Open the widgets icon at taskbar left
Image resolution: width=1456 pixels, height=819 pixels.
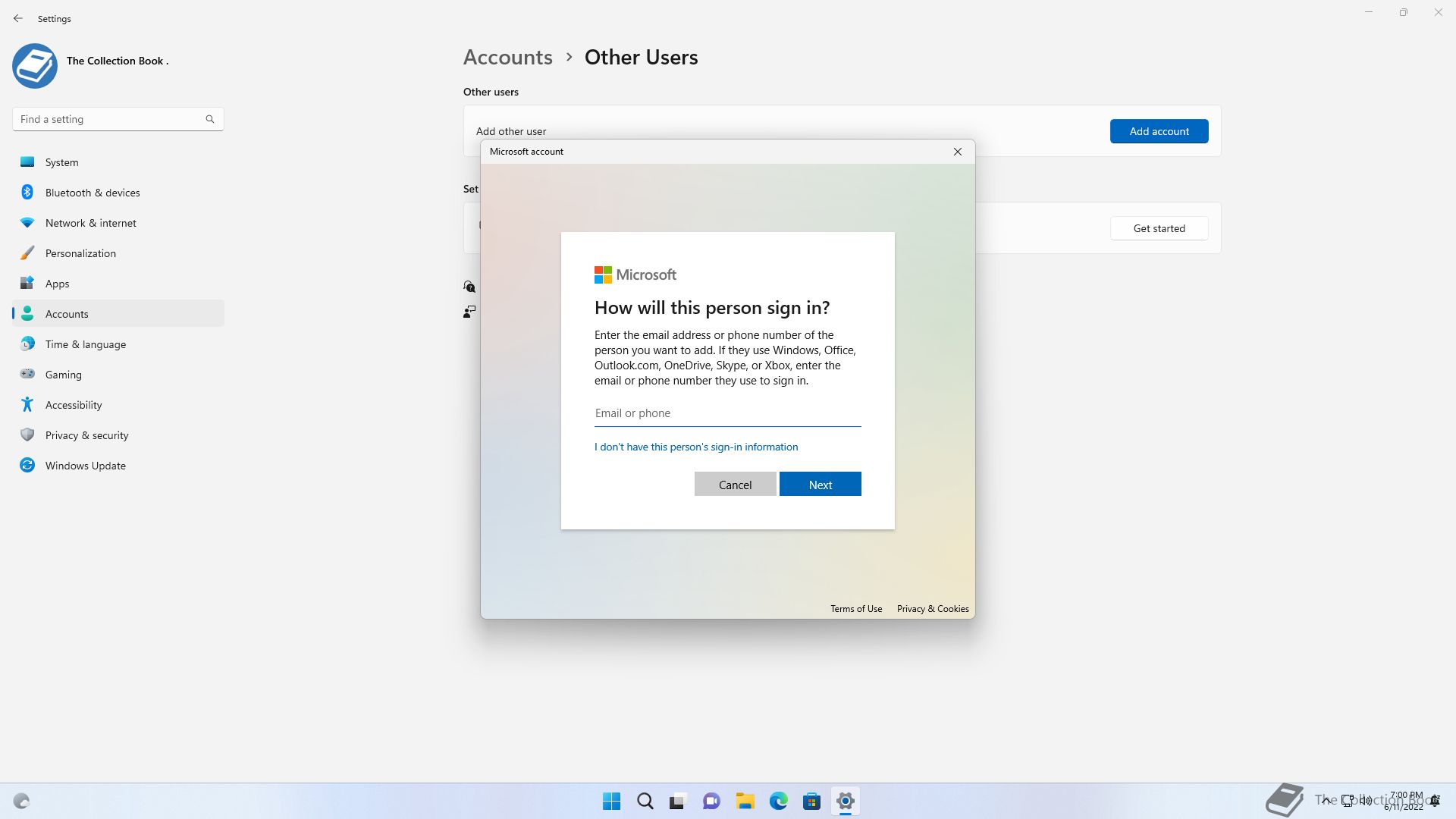coord(21,801)
